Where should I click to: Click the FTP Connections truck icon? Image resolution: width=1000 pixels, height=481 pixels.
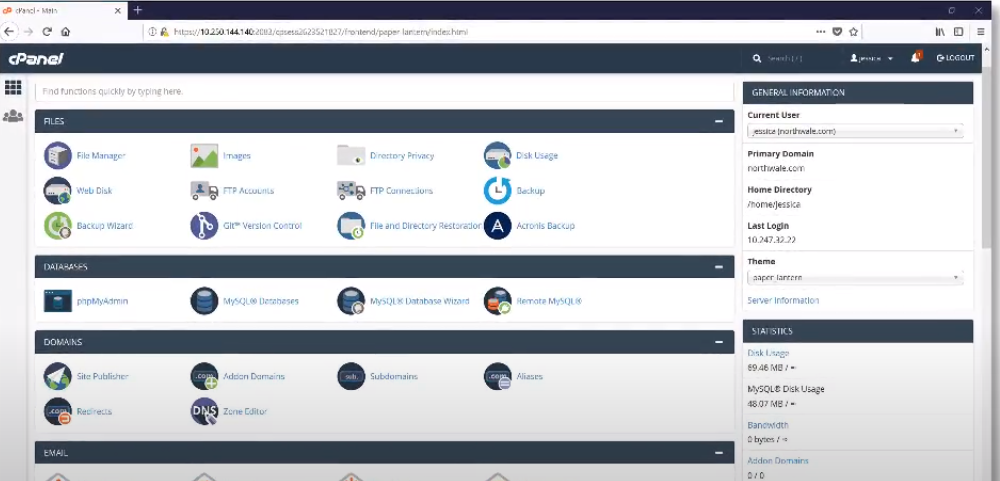351,190
